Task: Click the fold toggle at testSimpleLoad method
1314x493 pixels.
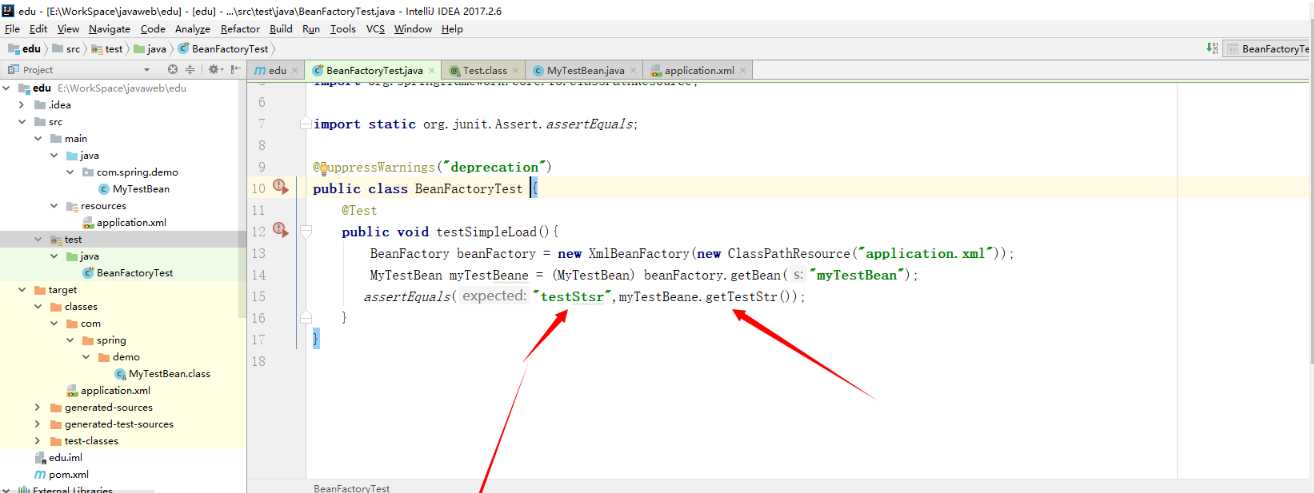Action: pos(304,231)
